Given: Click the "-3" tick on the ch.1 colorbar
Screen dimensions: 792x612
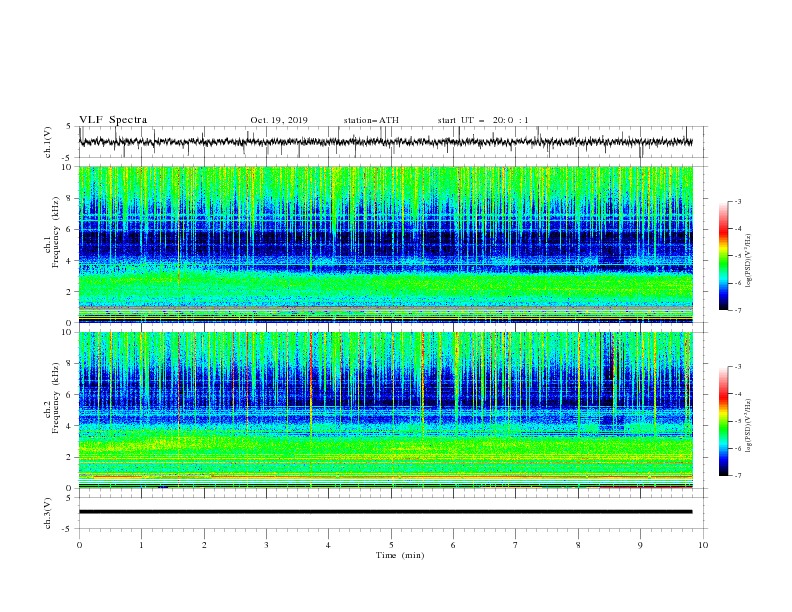Looking at the screenshot, I should click(x=737, y=201).
